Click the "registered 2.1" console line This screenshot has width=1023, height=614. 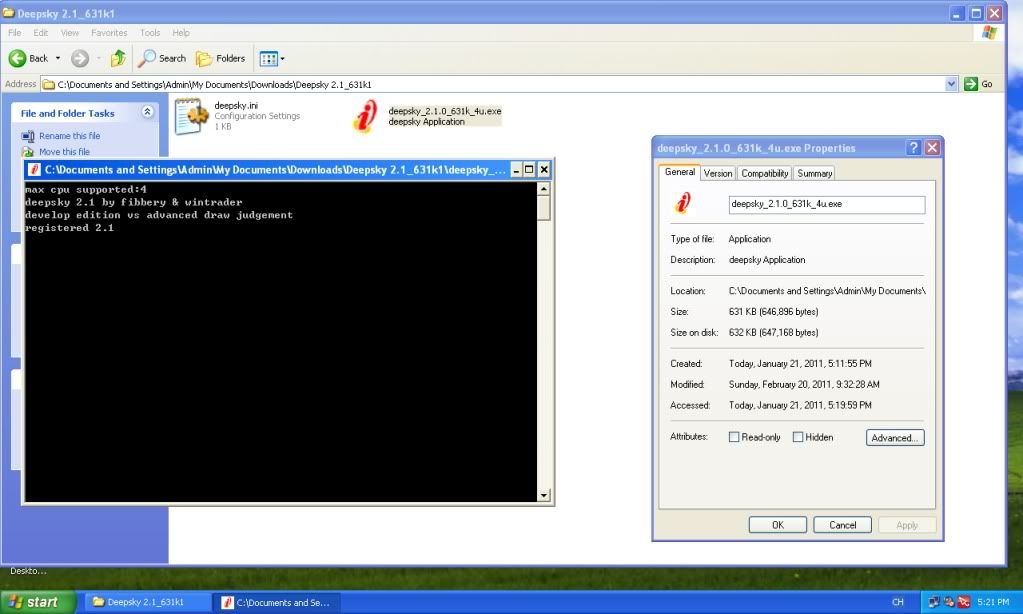69,228
